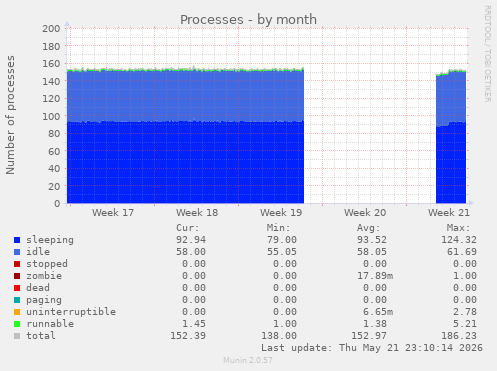
Task: Click sleeping average value 93.52
Action: tap(372, 240)
